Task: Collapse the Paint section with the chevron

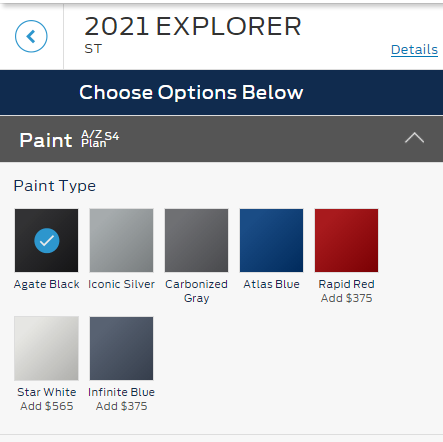Action: [x=414, y=138]
